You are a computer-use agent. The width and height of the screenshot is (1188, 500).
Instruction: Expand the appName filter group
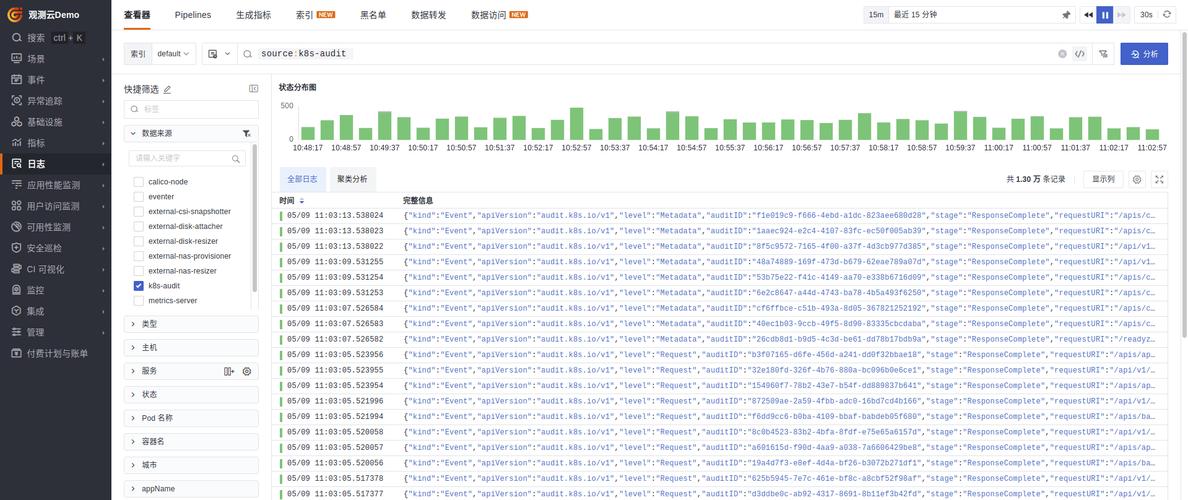(x=191, y=489)
